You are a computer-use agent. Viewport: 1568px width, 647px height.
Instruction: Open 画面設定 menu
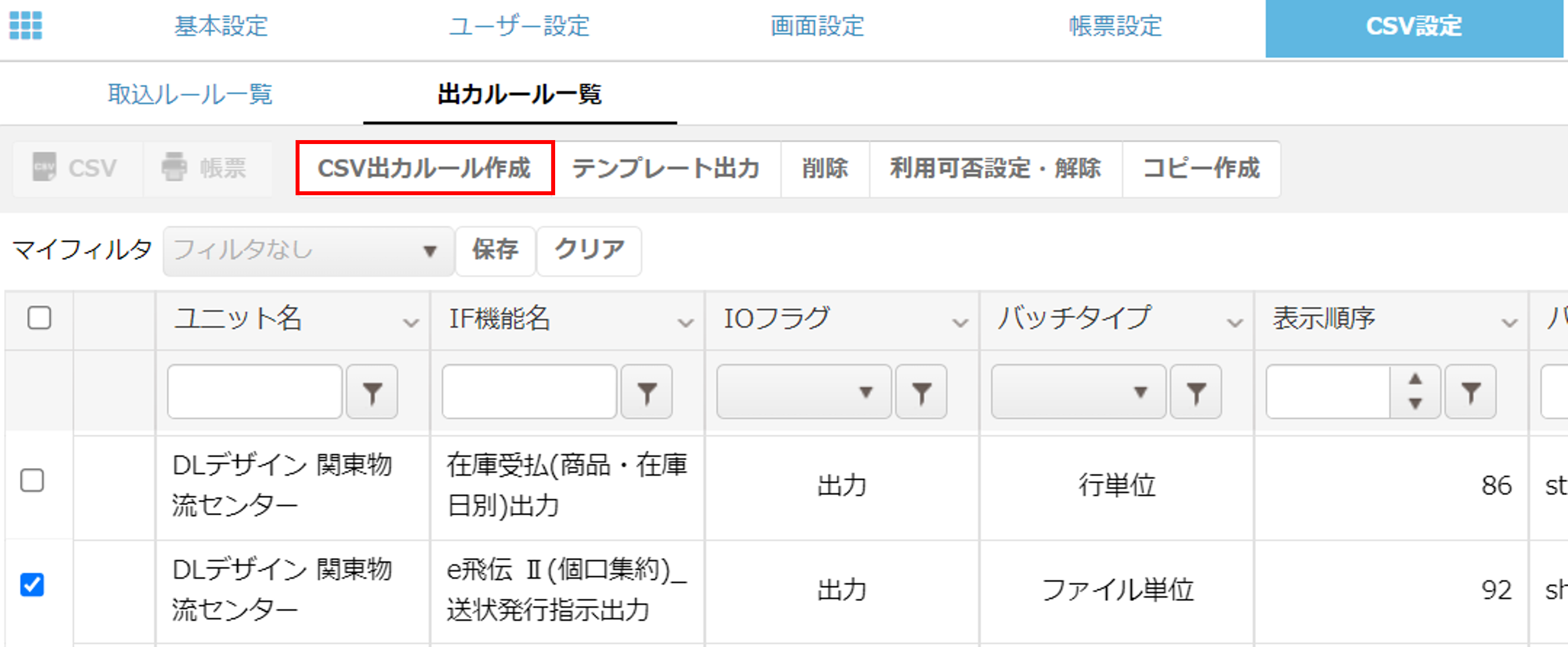pyautogui.click(x=817, y=26)
